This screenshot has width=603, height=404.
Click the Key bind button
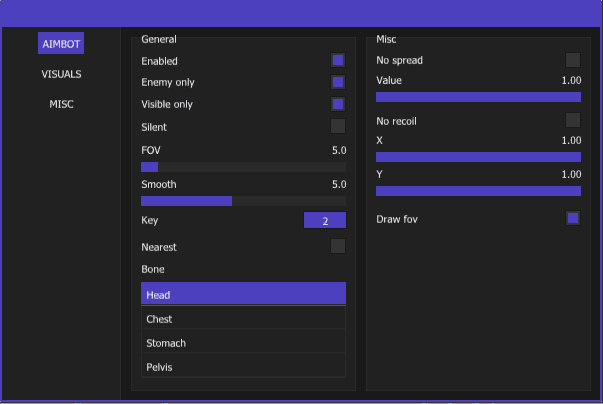coord(324,221)
